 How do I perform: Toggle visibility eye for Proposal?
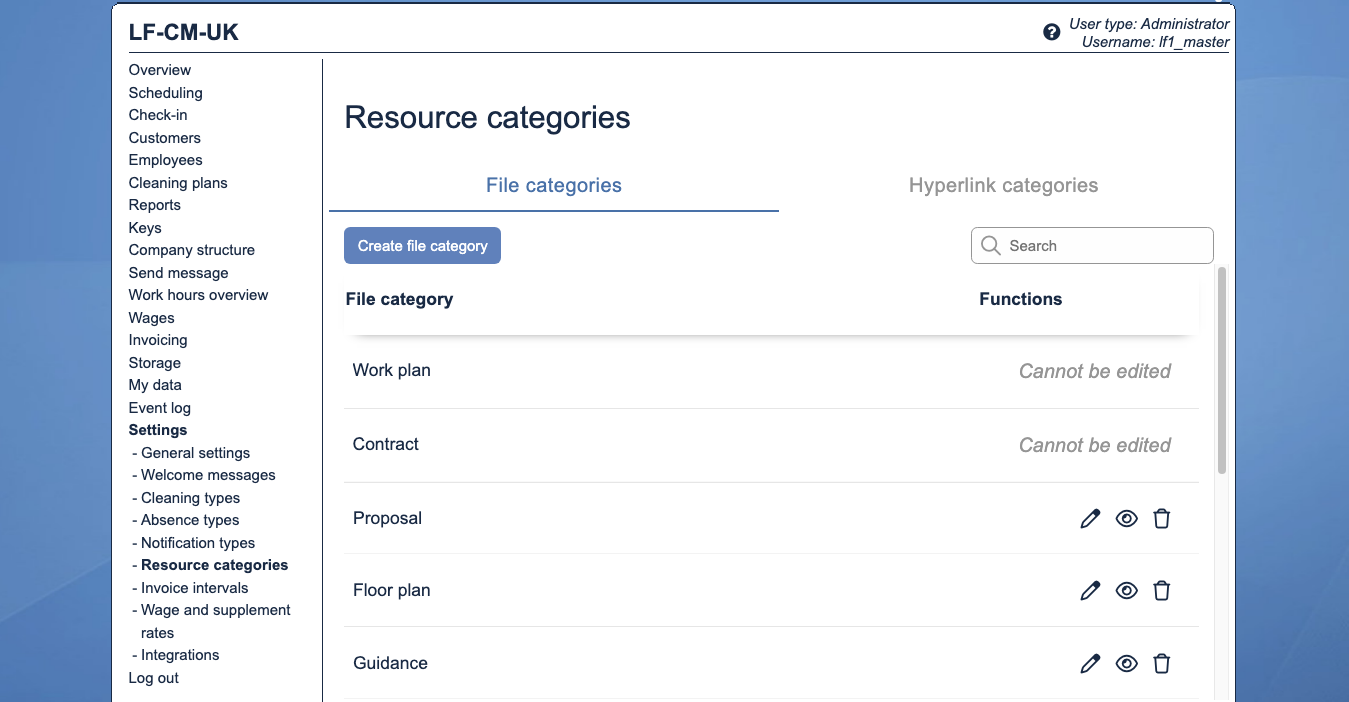[x=1126, y=518]
